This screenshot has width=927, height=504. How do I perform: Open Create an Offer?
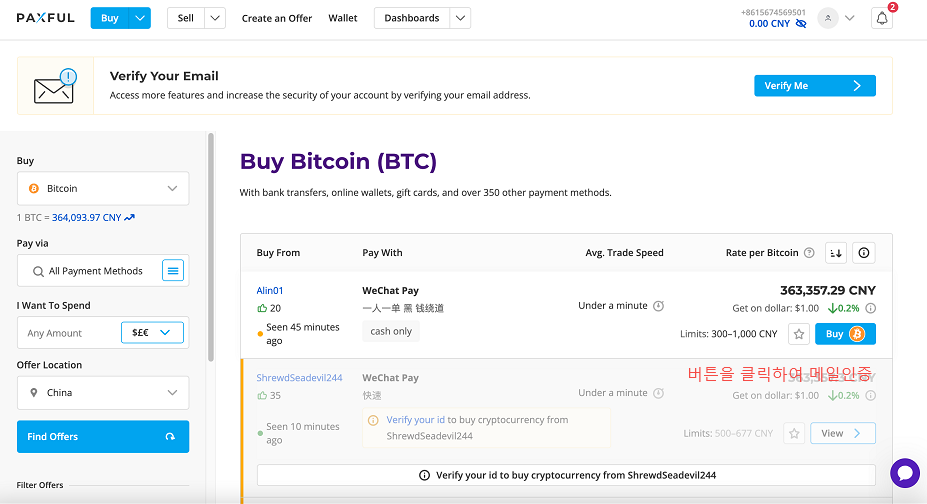277,18
